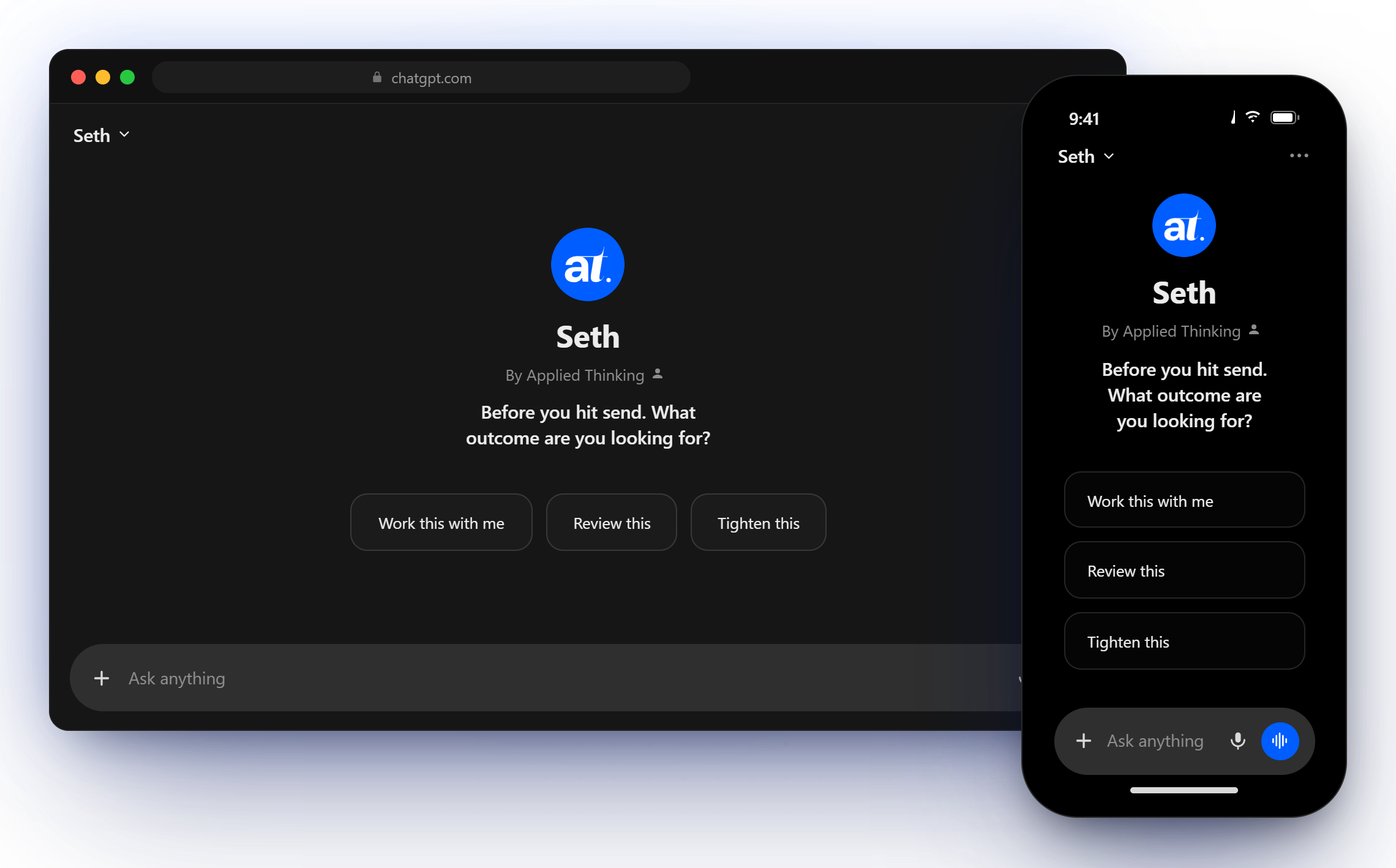The height and width of the screenshot is (868, 1396).
Task: Tap the microphone dictation icon on phone
Action: [1237, 741]
